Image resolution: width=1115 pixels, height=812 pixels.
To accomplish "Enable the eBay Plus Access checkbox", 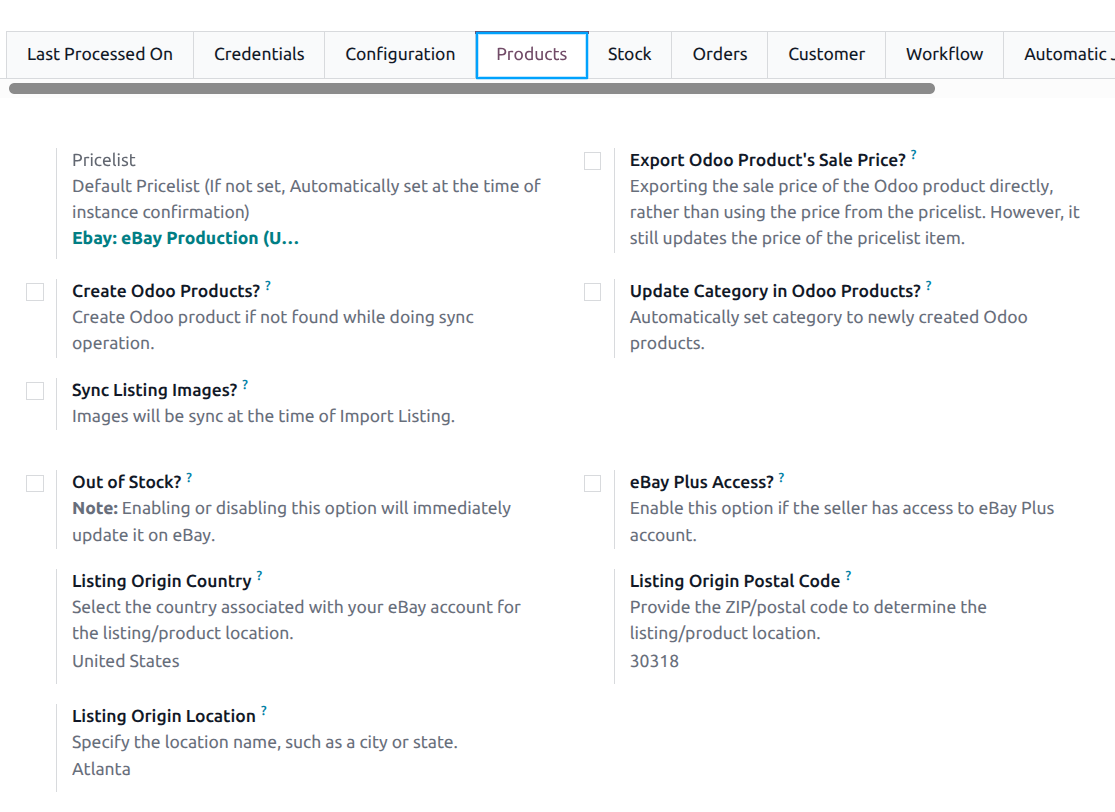I will [x=592, y=484].
